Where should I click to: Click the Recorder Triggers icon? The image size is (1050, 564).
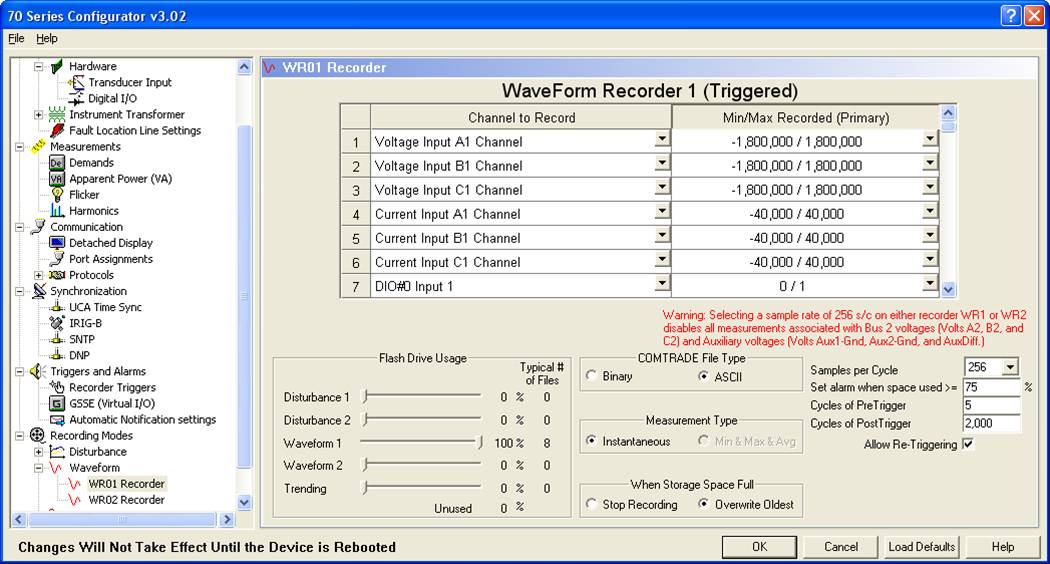(58, 387)
